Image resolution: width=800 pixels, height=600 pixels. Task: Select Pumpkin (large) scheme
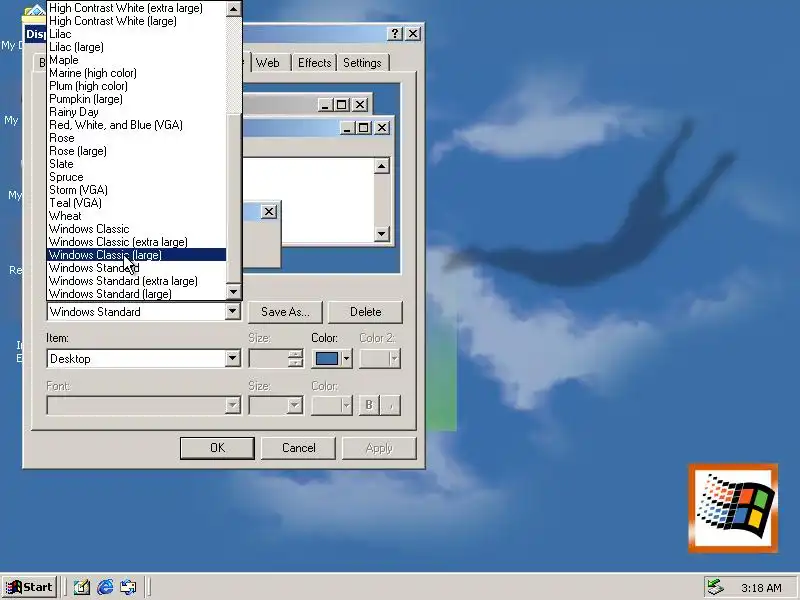(x=136, y=99)
